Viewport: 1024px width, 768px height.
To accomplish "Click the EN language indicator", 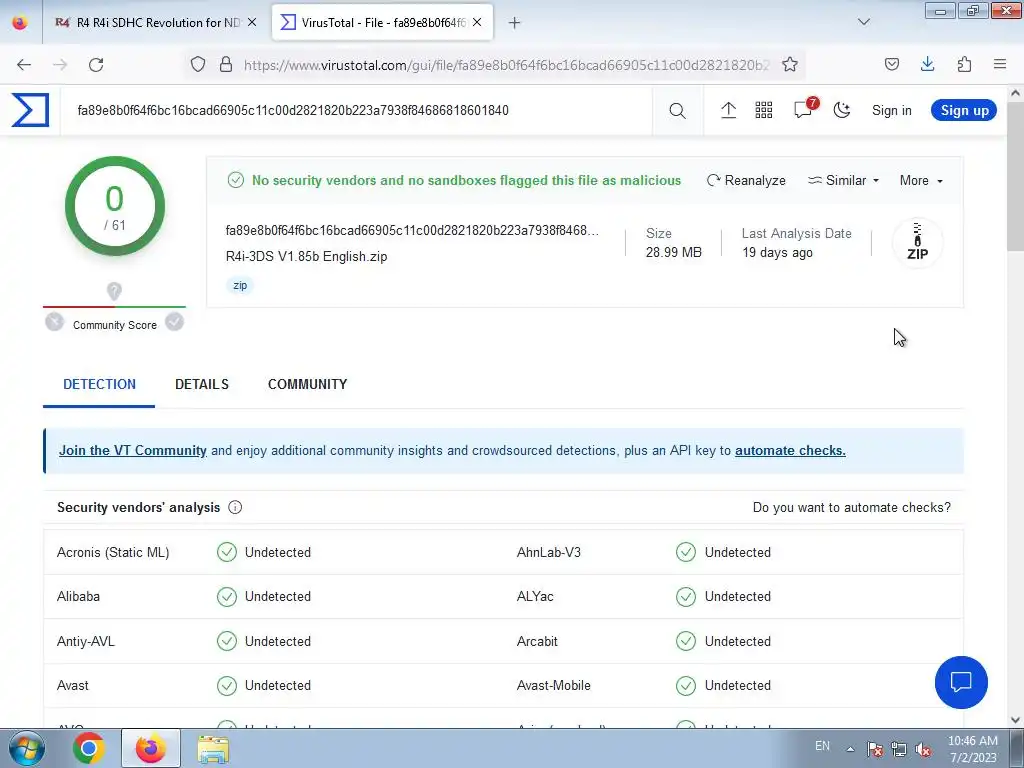I will [x=822, y=746].
